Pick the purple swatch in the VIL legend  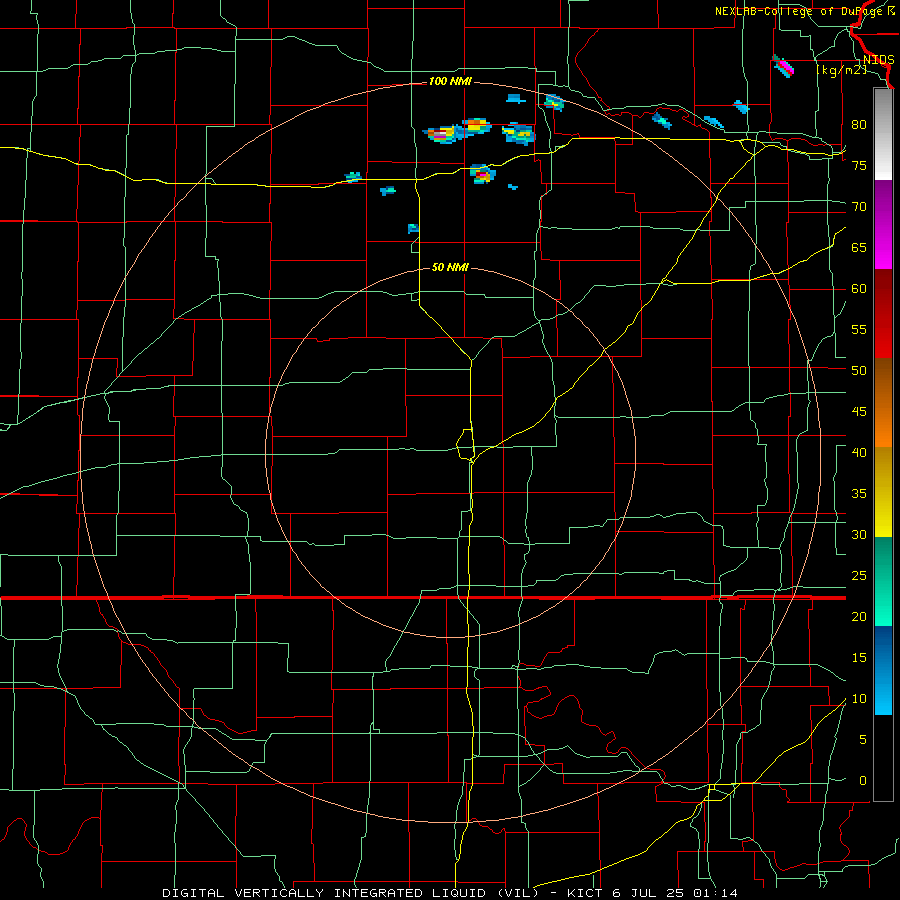point(883,202)
